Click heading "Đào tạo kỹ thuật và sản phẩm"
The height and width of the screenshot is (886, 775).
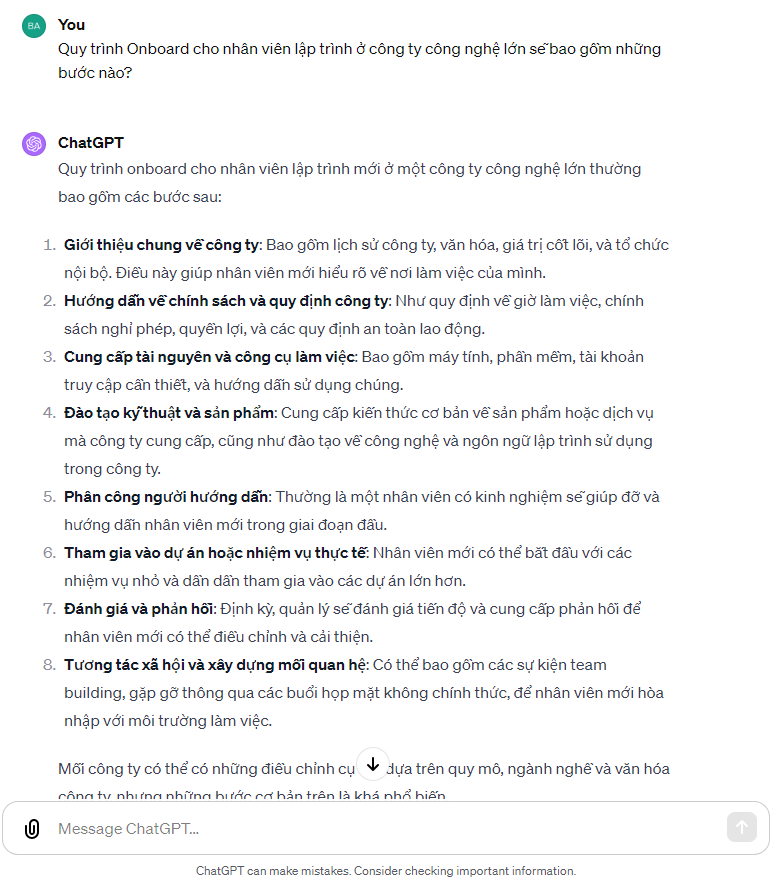click(x=169, y=413)
